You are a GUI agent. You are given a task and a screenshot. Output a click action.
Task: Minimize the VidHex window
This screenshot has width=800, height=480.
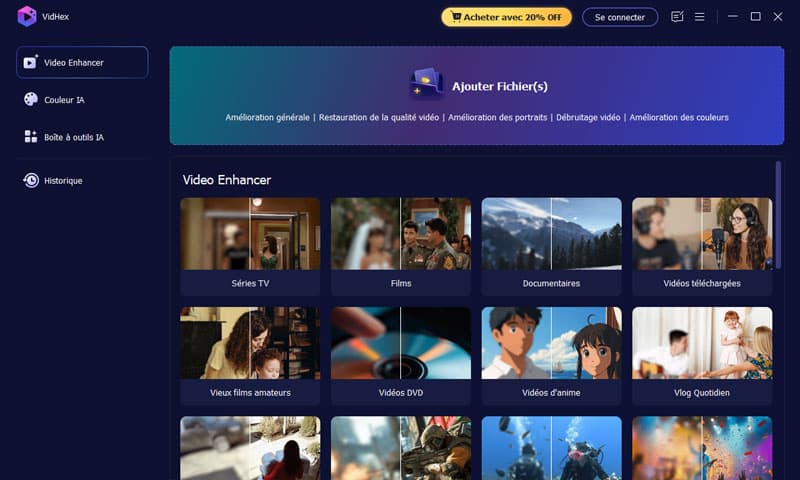click(x=733, y=17)
